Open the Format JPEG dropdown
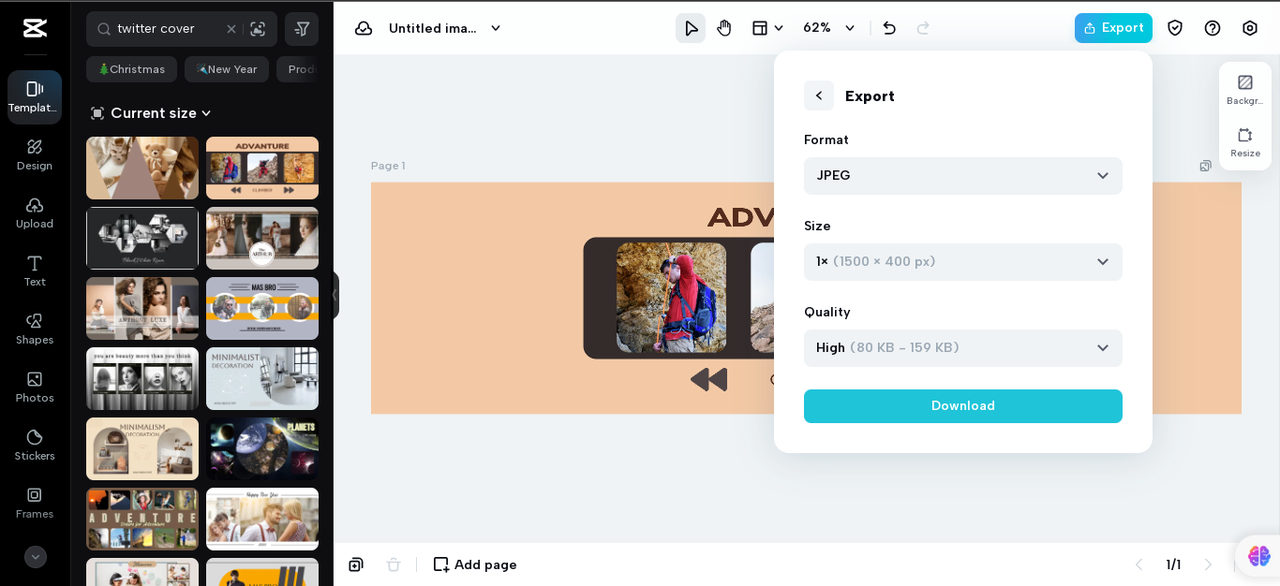This screenshot has width=1280, height=586. pos(963,176)
